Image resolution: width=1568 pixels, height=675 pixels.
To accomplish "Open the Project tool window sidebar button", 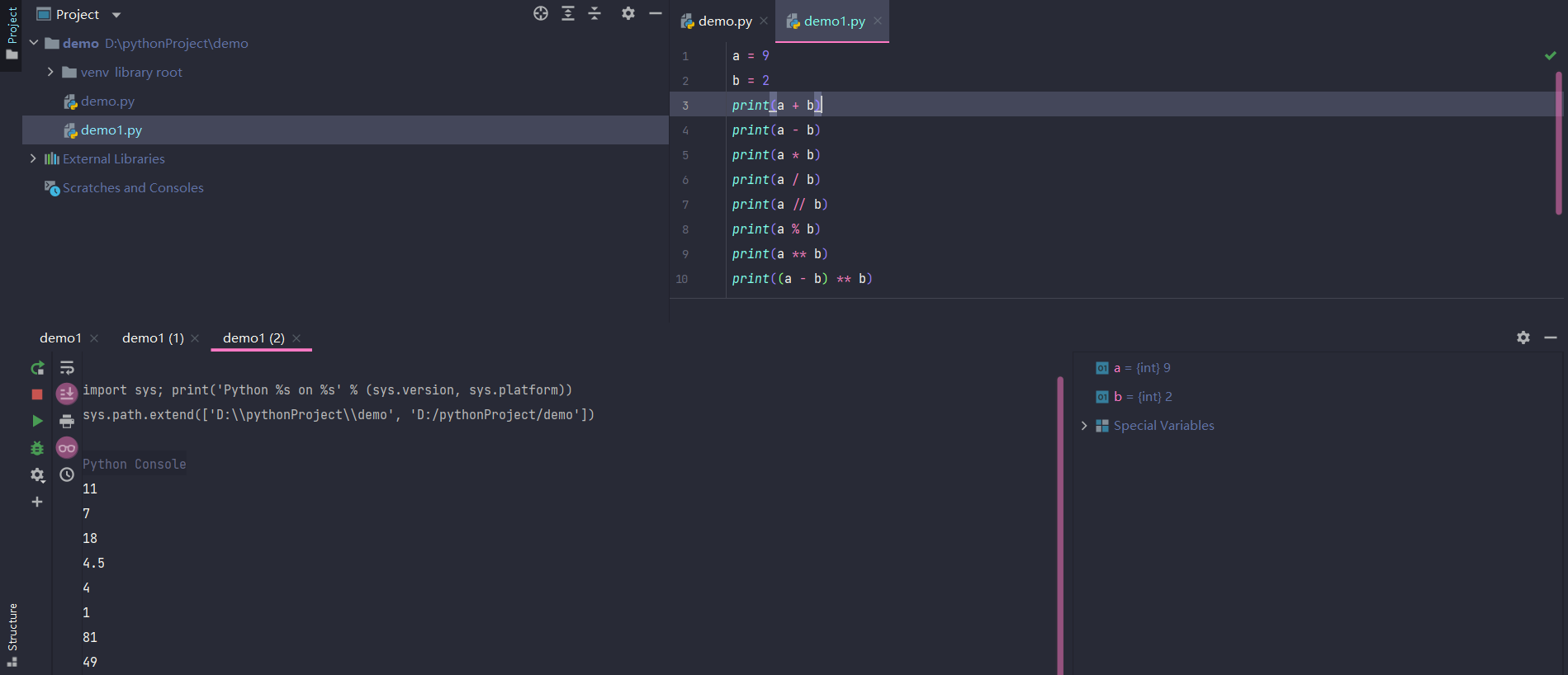I will (x=12, y=35).
